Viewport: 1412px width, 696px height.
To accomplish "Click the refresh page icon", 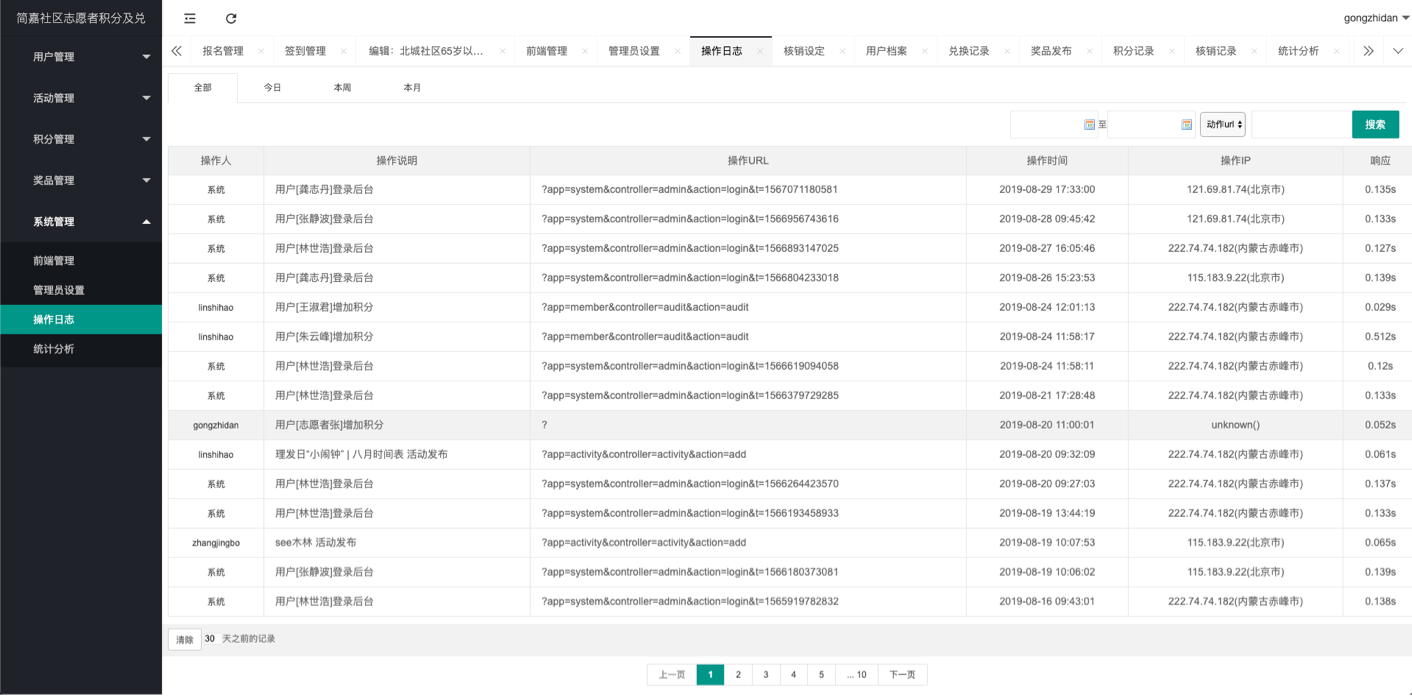I will pyautogui.click(x=231, y=18).
